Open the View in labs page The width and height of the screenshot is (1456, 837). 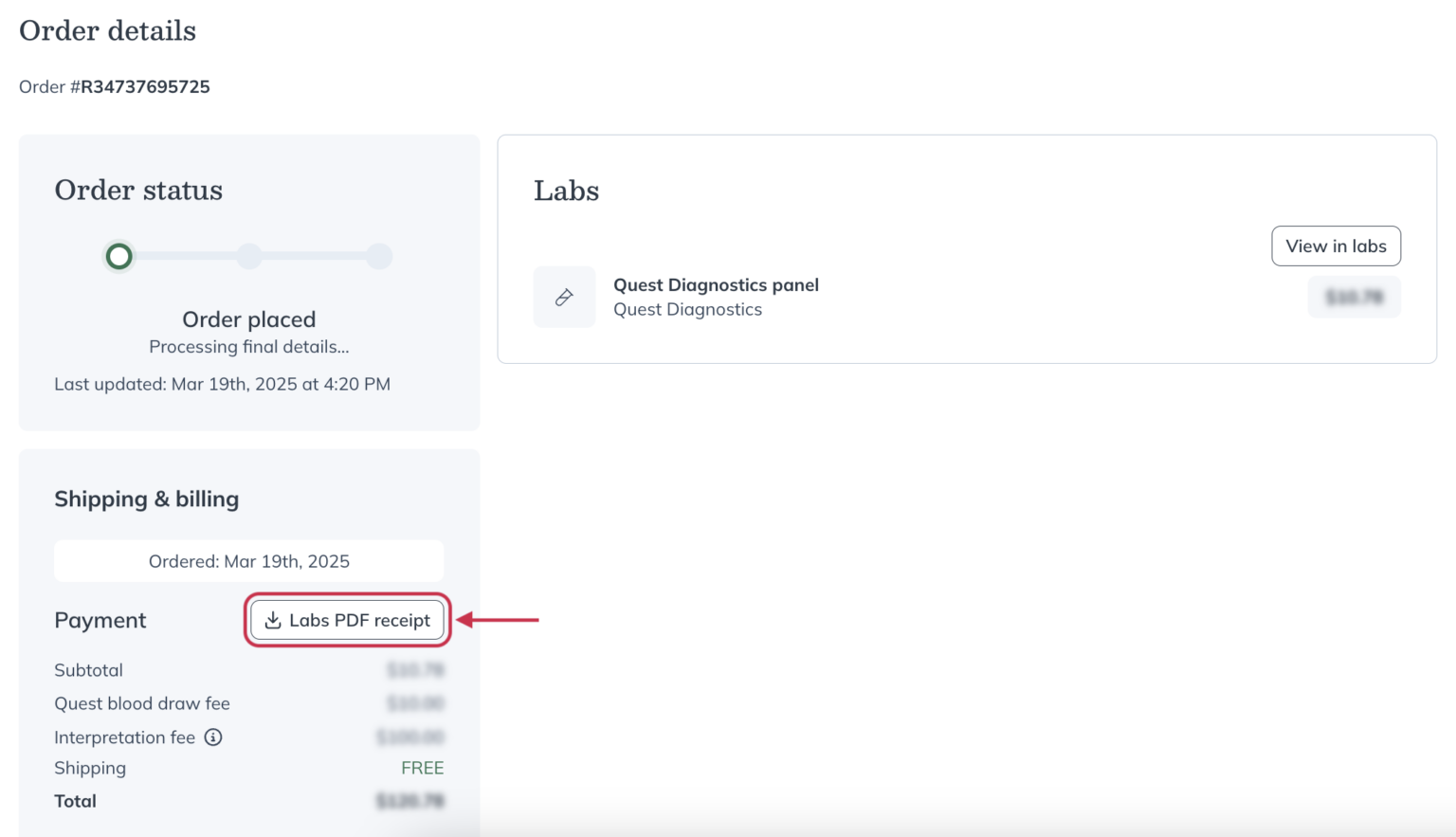(1337, 246)
